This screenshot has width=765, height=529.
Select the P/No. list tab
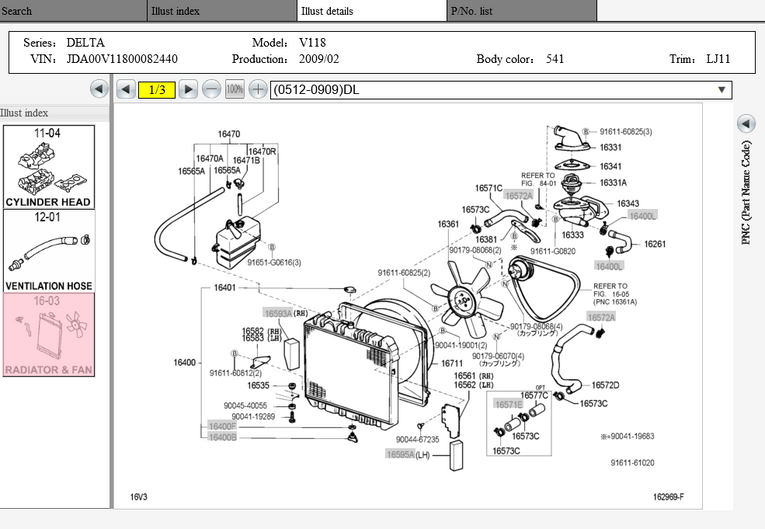(x=521, y=11)
